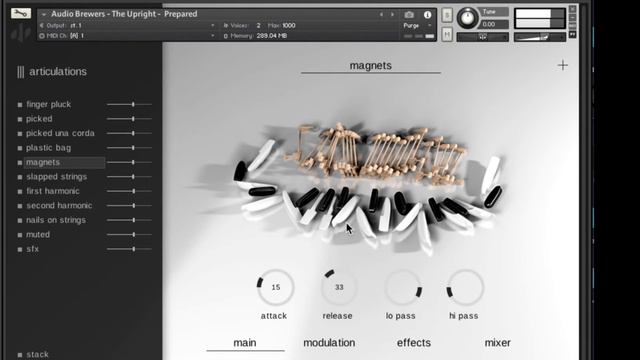Enable the nails on strings articulation square
Viewport: 640px width, 360px height.
pyautogui.click(x=20, y=220)
